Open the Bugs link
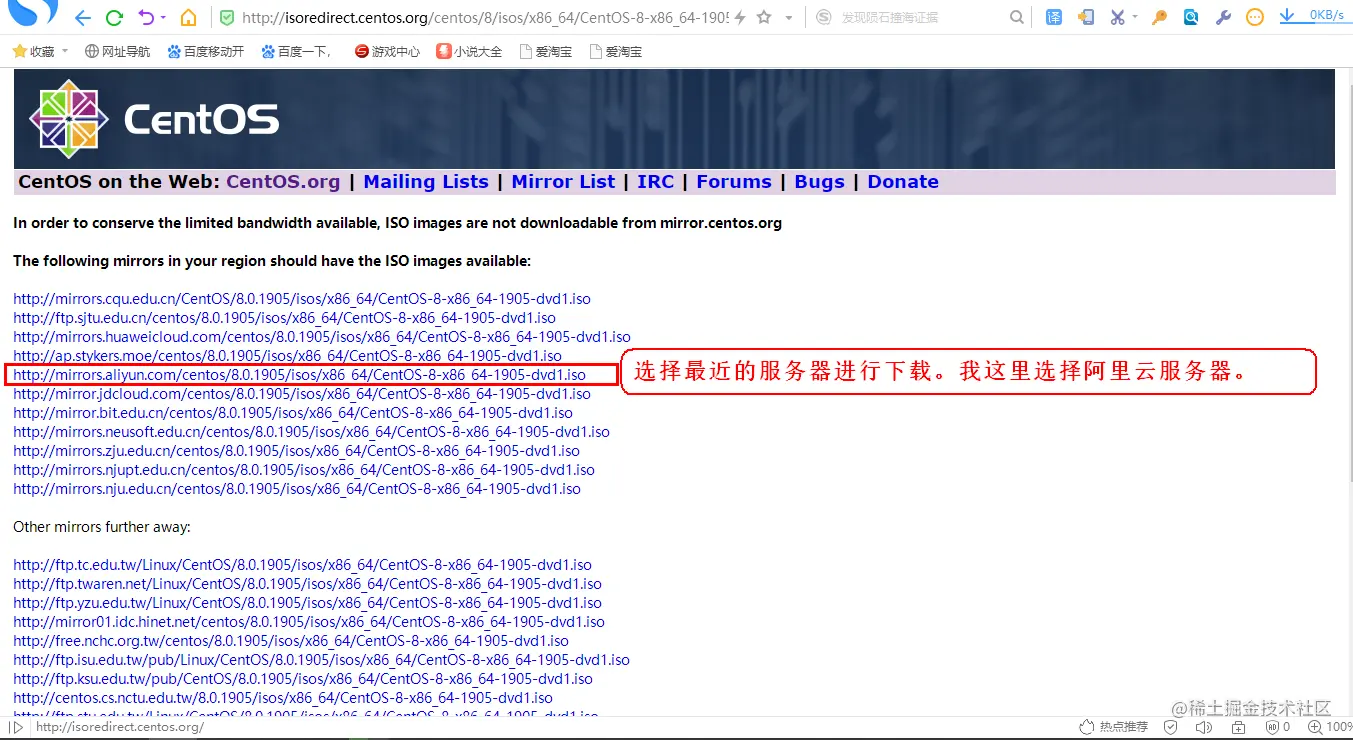 [819, 182]
